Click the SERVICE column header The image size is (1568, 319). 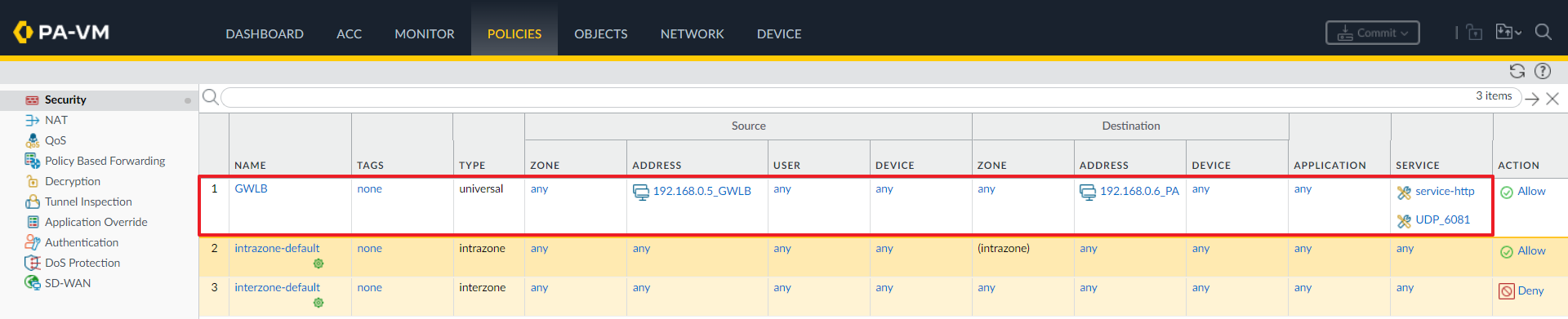[1418, 165]
